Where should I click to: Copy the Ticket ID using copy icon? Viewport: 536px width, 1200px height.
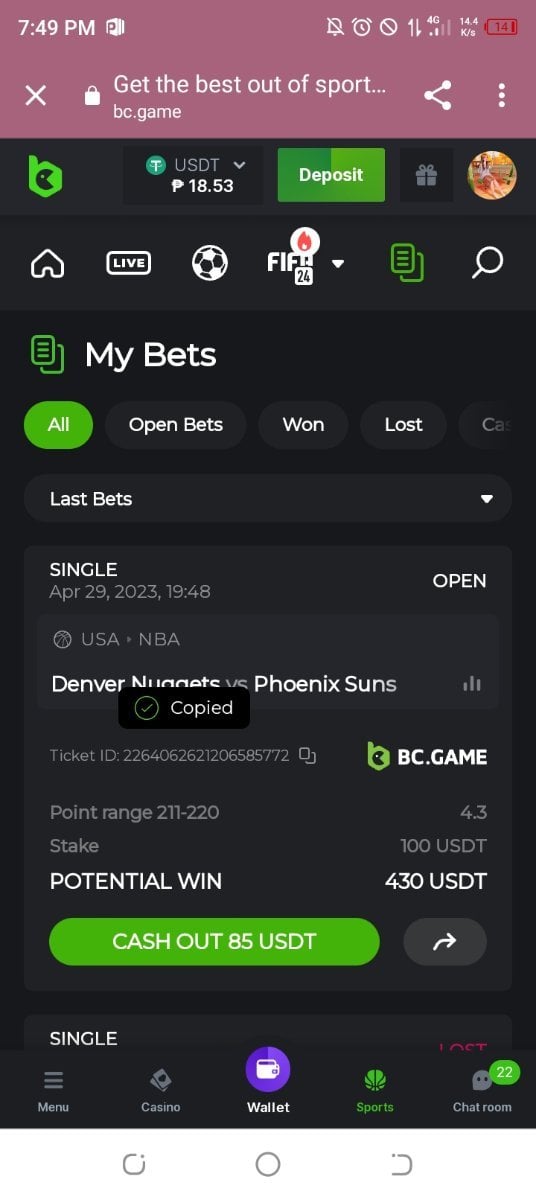point(308,756)
